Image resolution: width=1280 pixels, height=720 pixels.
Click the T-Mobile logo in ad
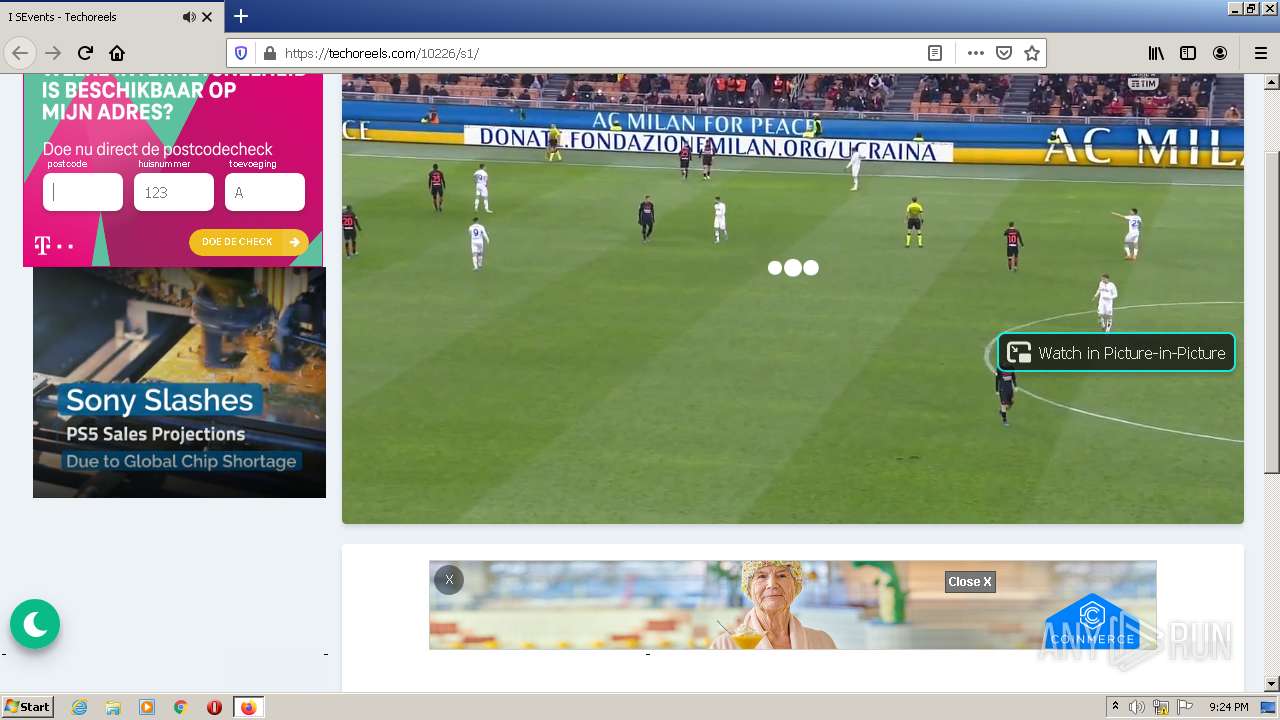pos(53,245)
